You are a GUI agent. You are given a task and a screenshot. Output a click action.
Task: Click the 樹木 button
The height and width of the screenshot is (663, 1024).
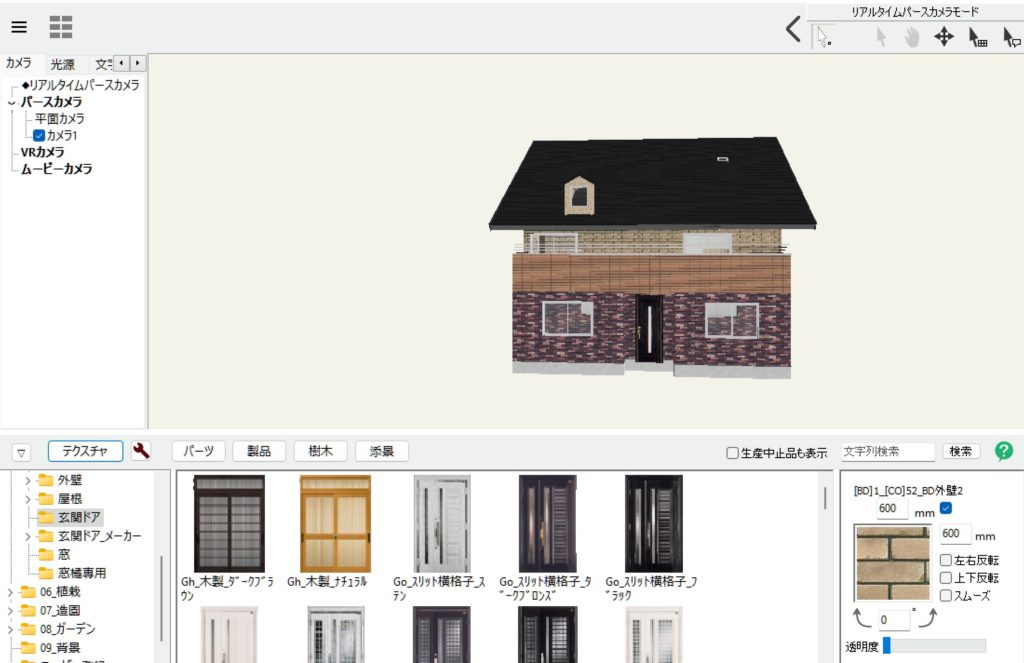(320, 451)
